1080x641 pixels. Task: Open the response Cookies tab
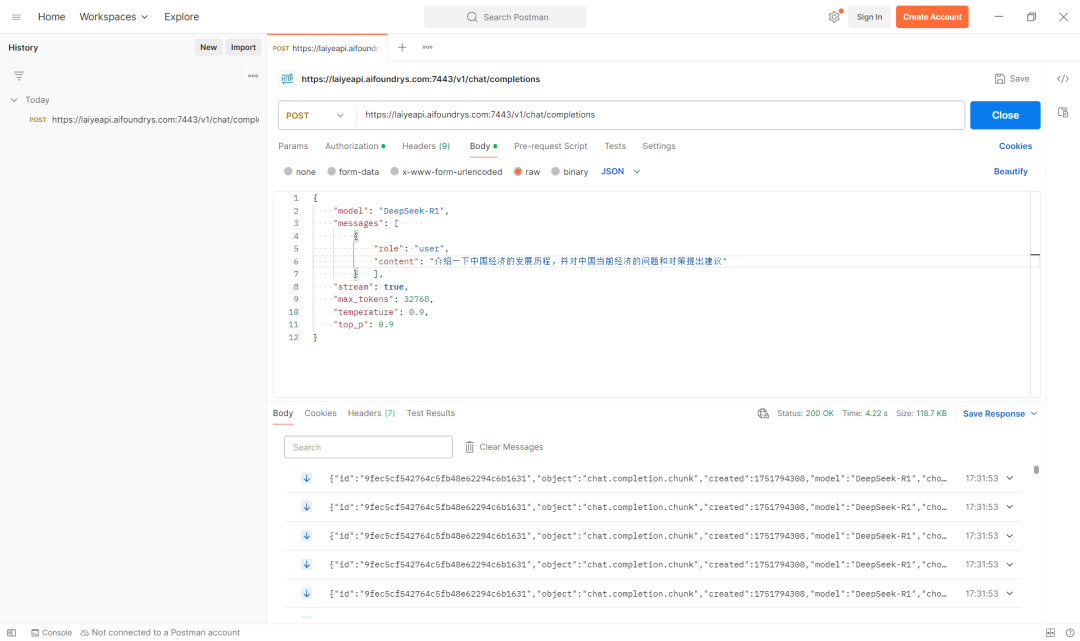[x=320, y=413]
